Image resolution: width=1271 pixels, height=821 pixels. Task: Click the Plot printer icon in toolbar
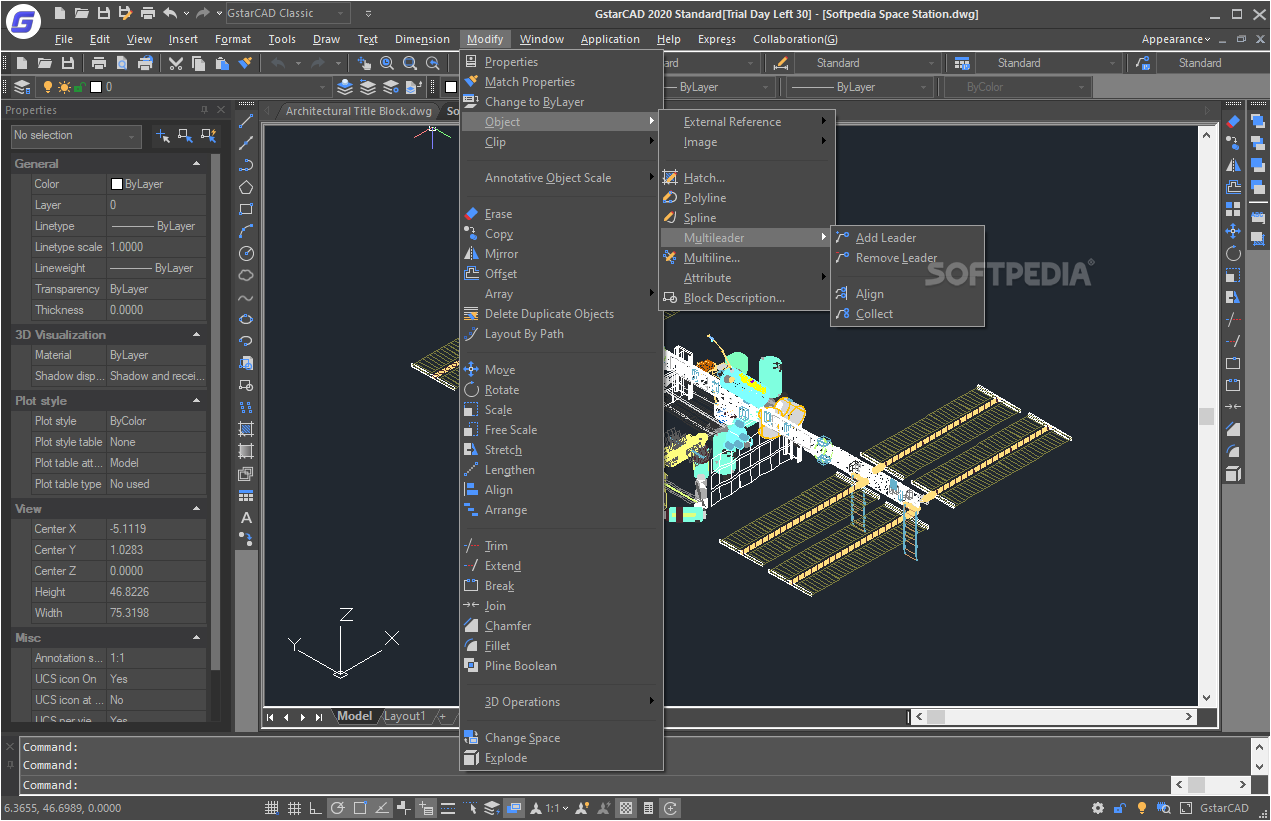coord(99,63)
